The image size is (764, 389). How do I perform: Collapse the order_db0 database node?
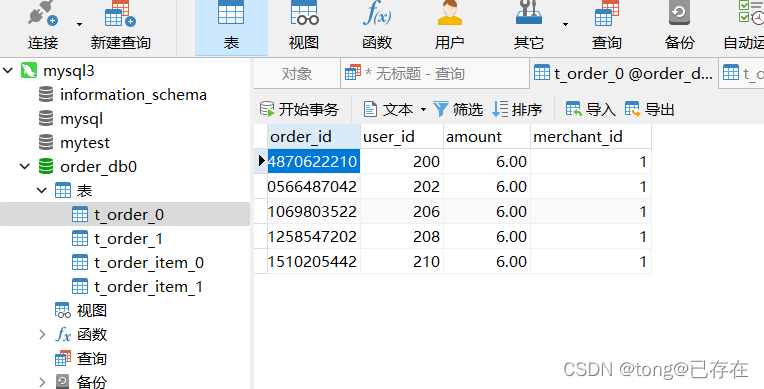point(24,167)
